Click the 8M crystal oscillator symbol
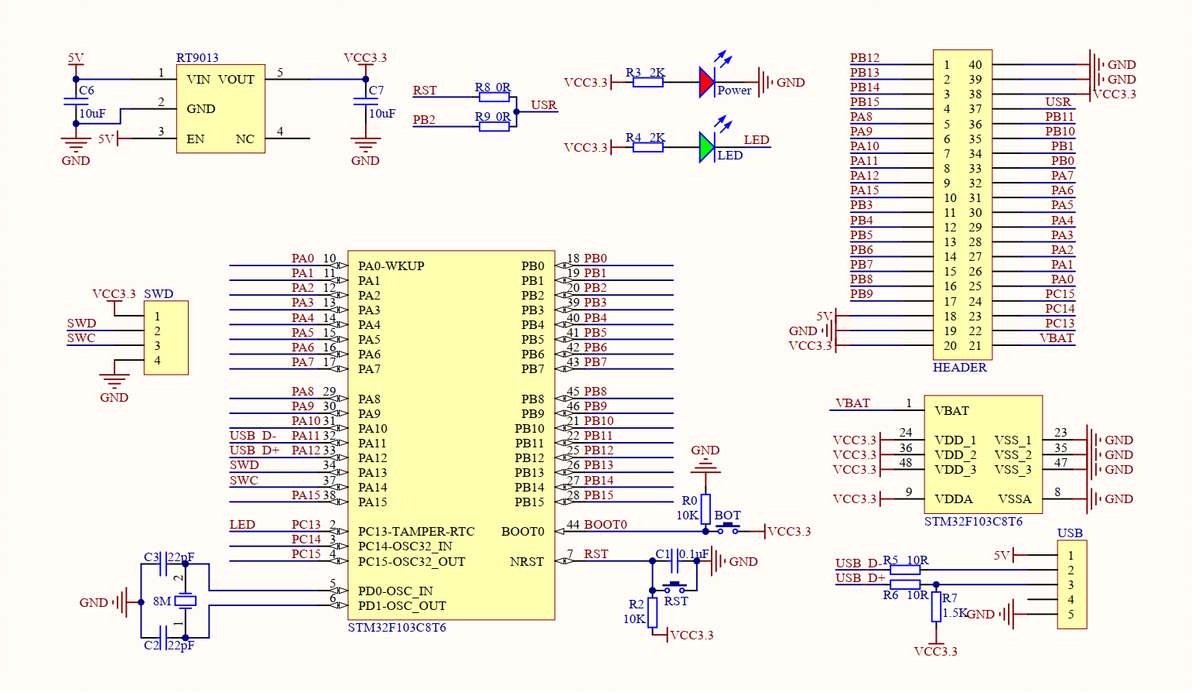 pyautogui.click(x=185, y=601)
